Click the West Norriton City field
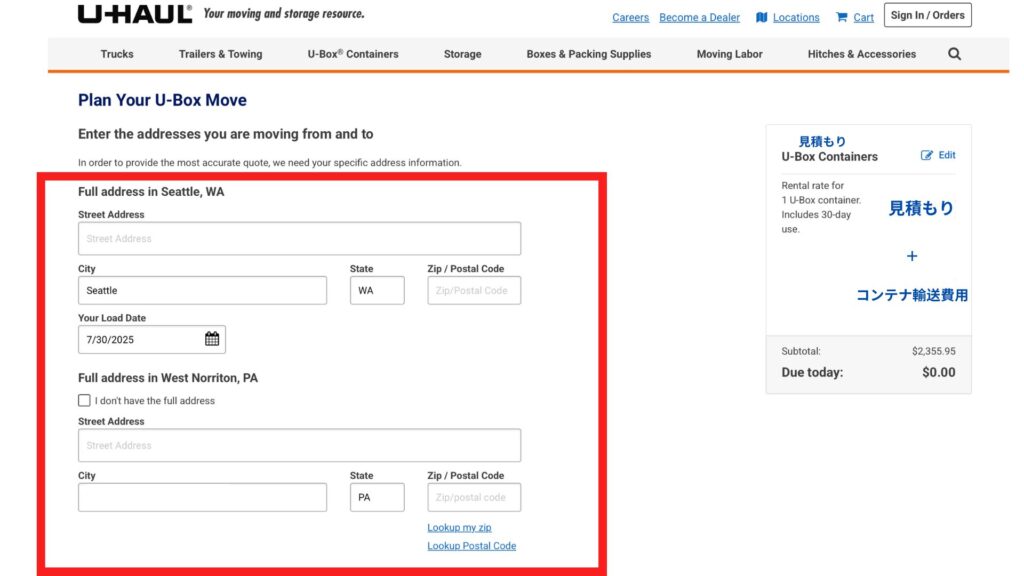 pyautogui.click(x=202, y=498)
